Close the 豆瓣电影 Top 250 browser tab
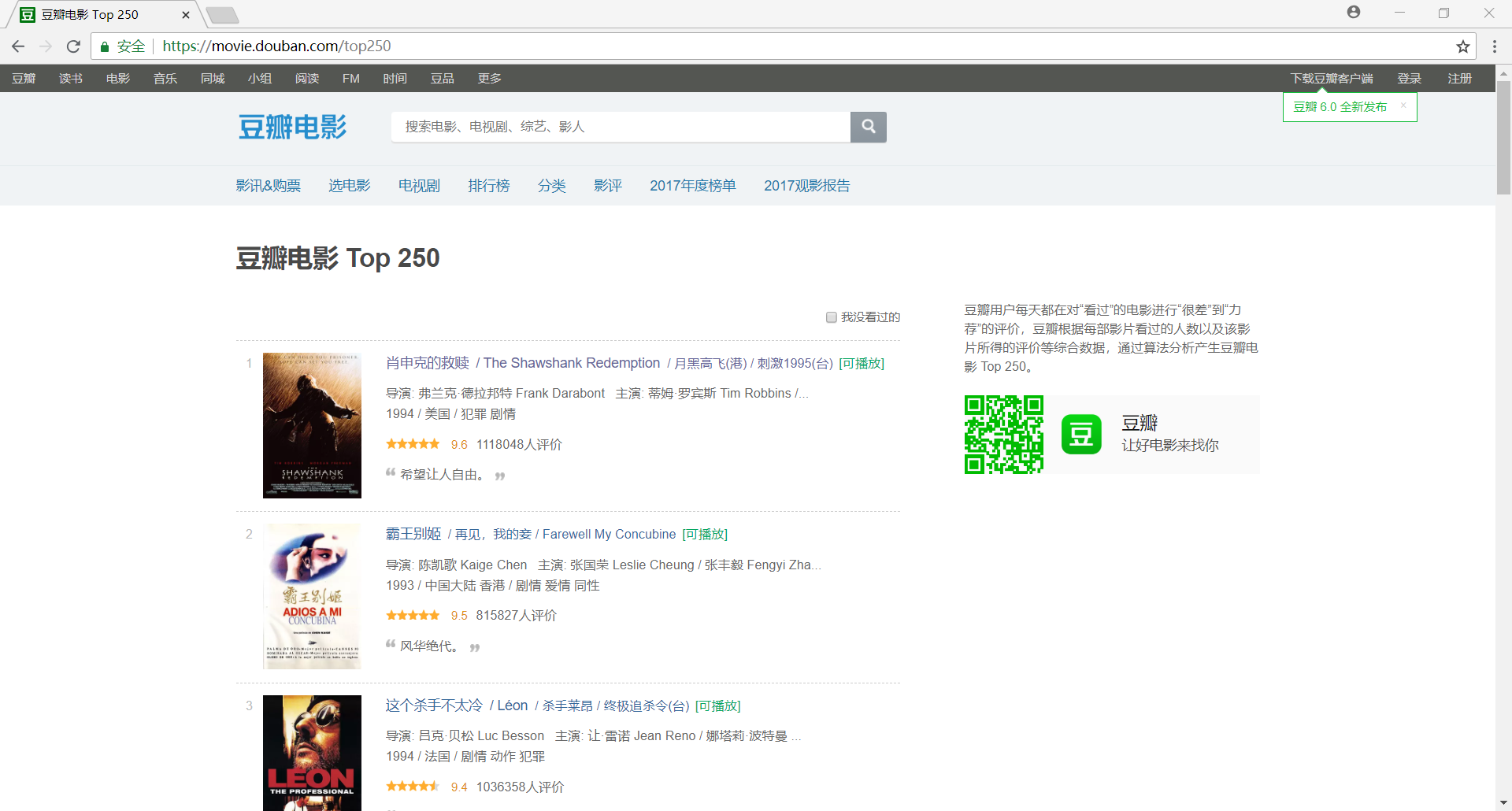Image resolution: width=1512 pixels, height=811 pixels. click(186, 15)
